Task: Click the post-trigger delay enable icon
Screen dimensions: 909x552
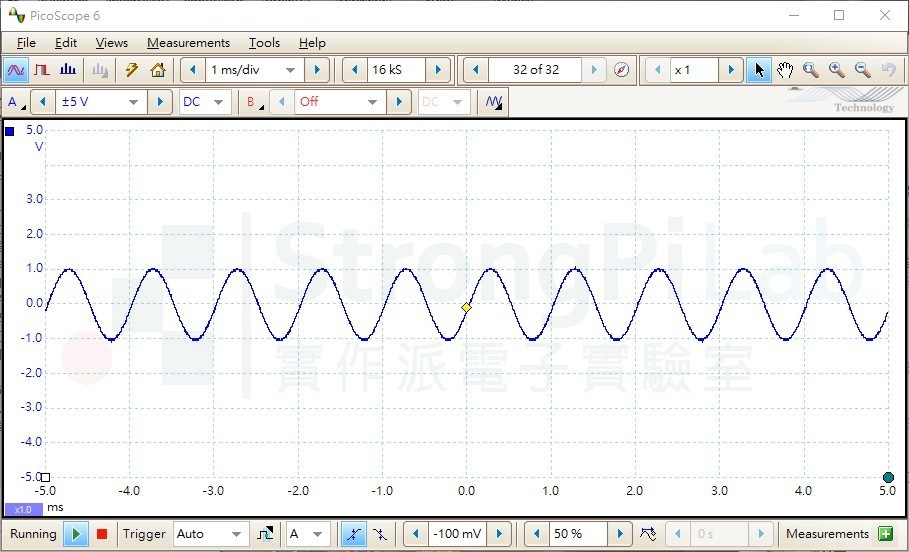Action: click(648, 534)
